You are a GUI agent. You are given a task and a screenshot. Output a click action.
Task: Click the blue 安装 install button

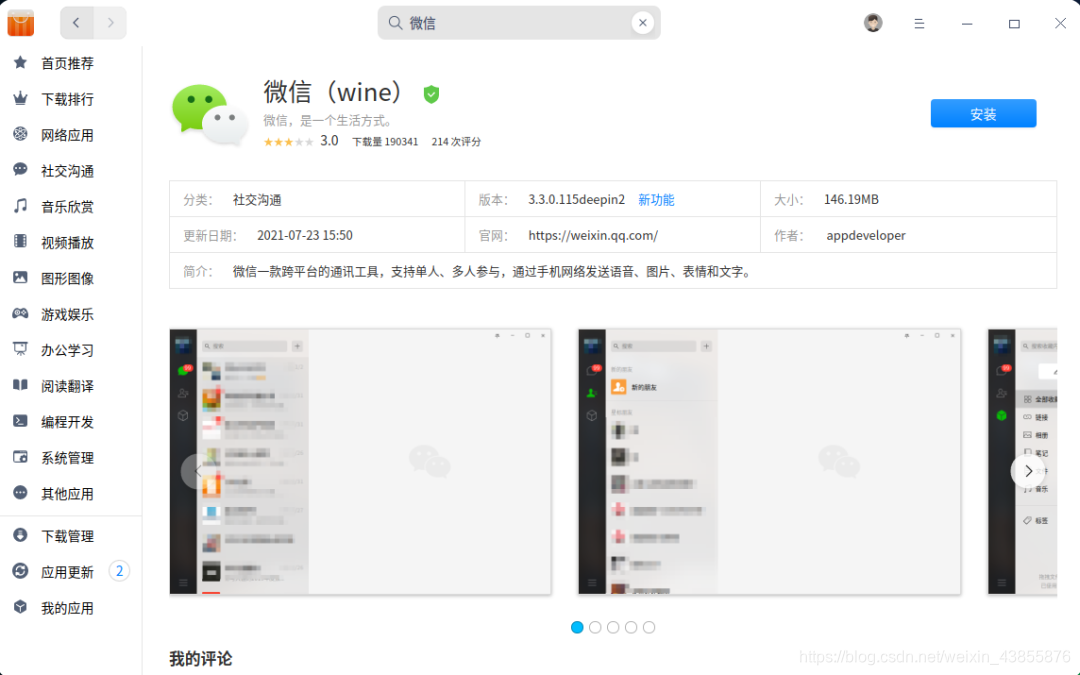click(983, 113)
